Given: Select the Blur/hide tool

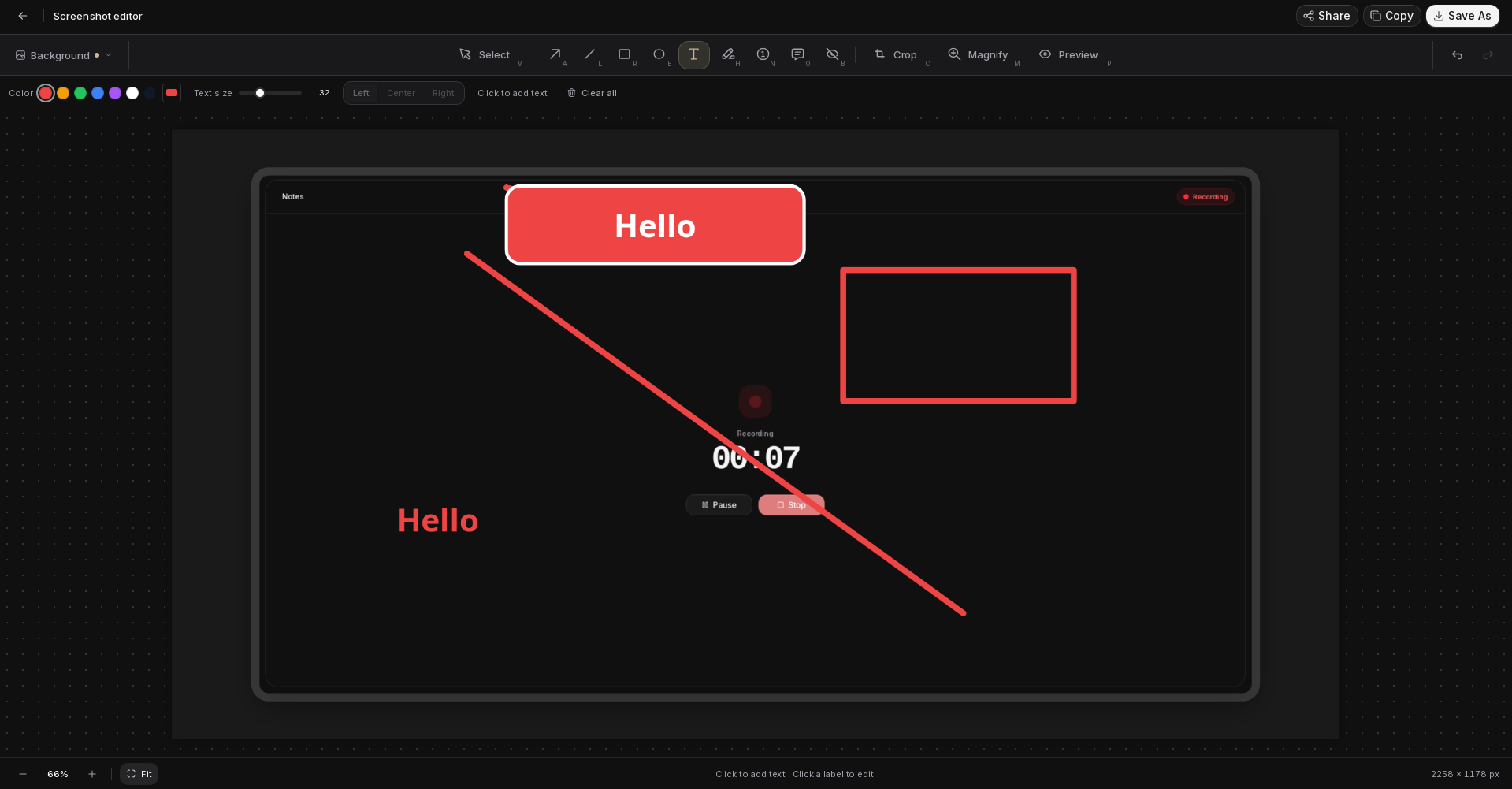Looking at the screenshot, I should (833, 54).
